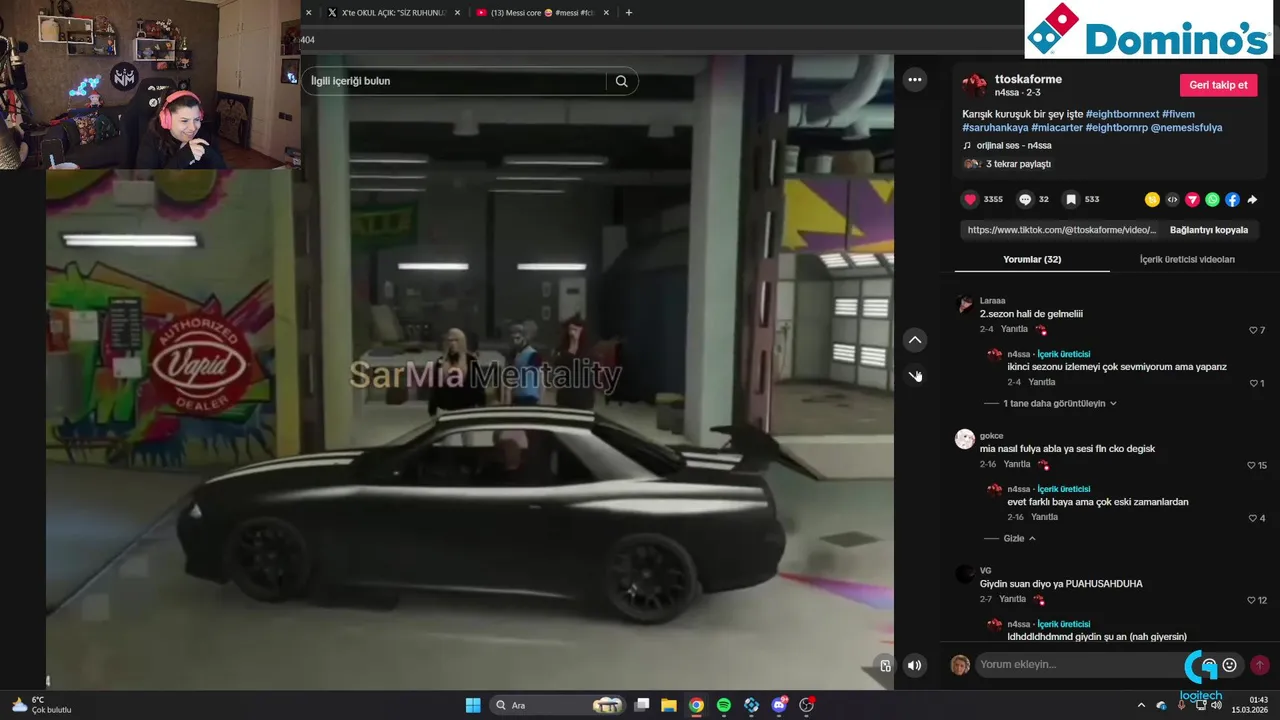
Task: Click 'Bağlantıyı kopyala' to copy link
Action: tap(1209, 230)
